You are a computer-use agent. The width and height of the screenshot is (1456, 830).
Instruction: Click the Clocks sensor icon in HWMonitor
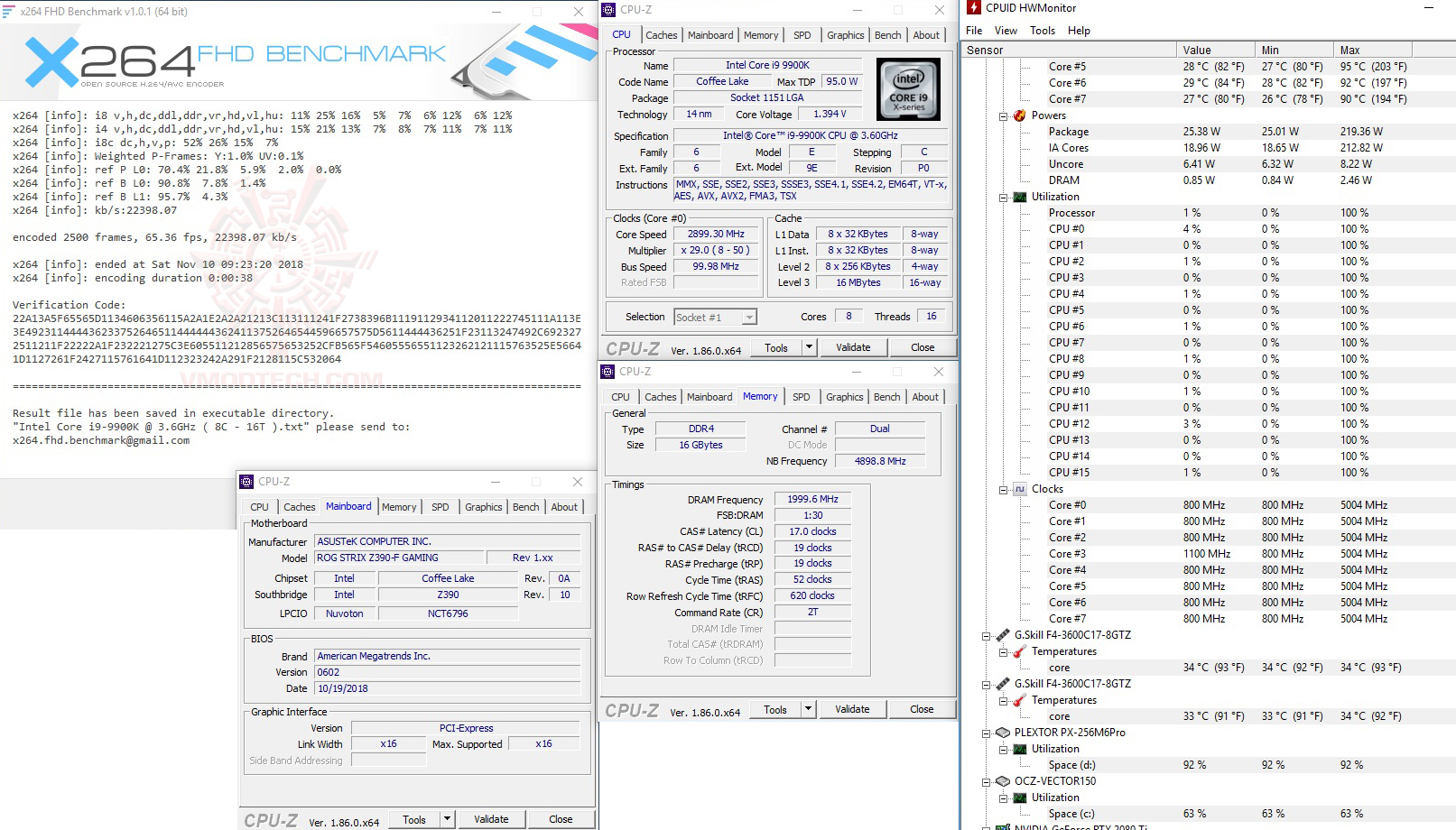point(1021,488)
